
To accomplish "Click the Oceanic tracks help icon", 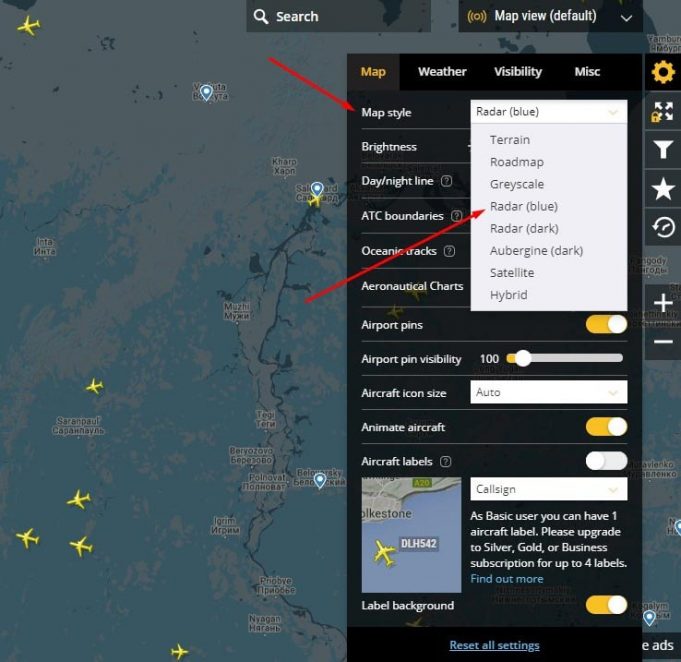I will 450,251.
